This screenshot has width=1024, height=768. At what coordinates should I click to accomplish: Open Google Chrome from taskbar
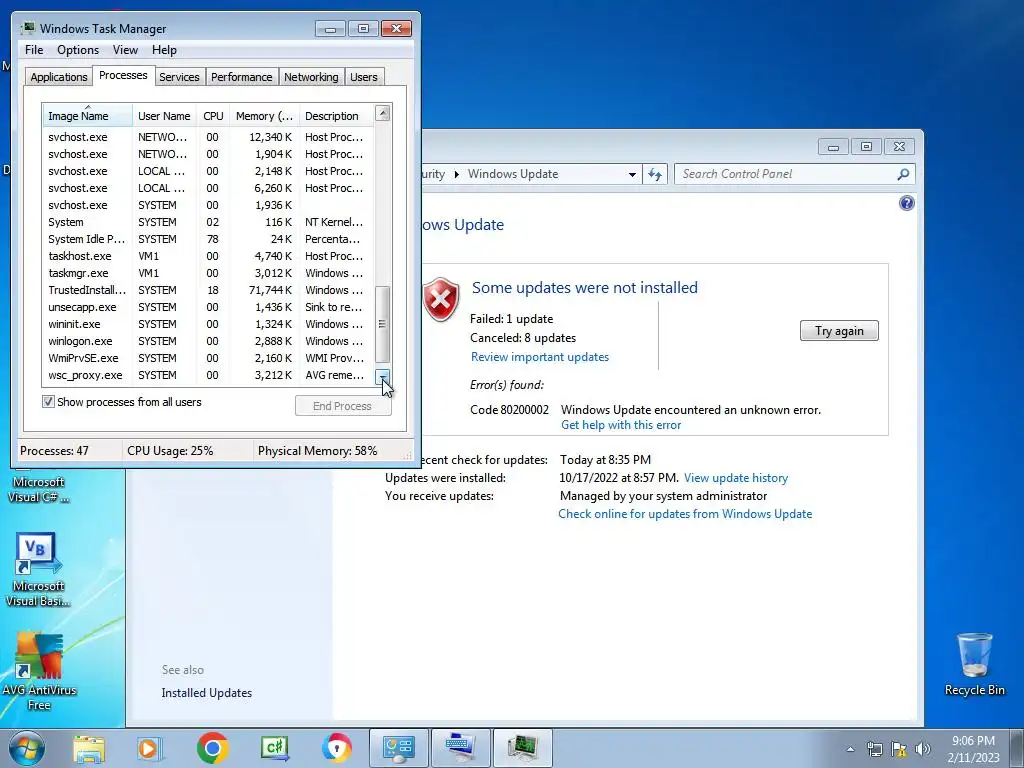click(x=212, y=748)
